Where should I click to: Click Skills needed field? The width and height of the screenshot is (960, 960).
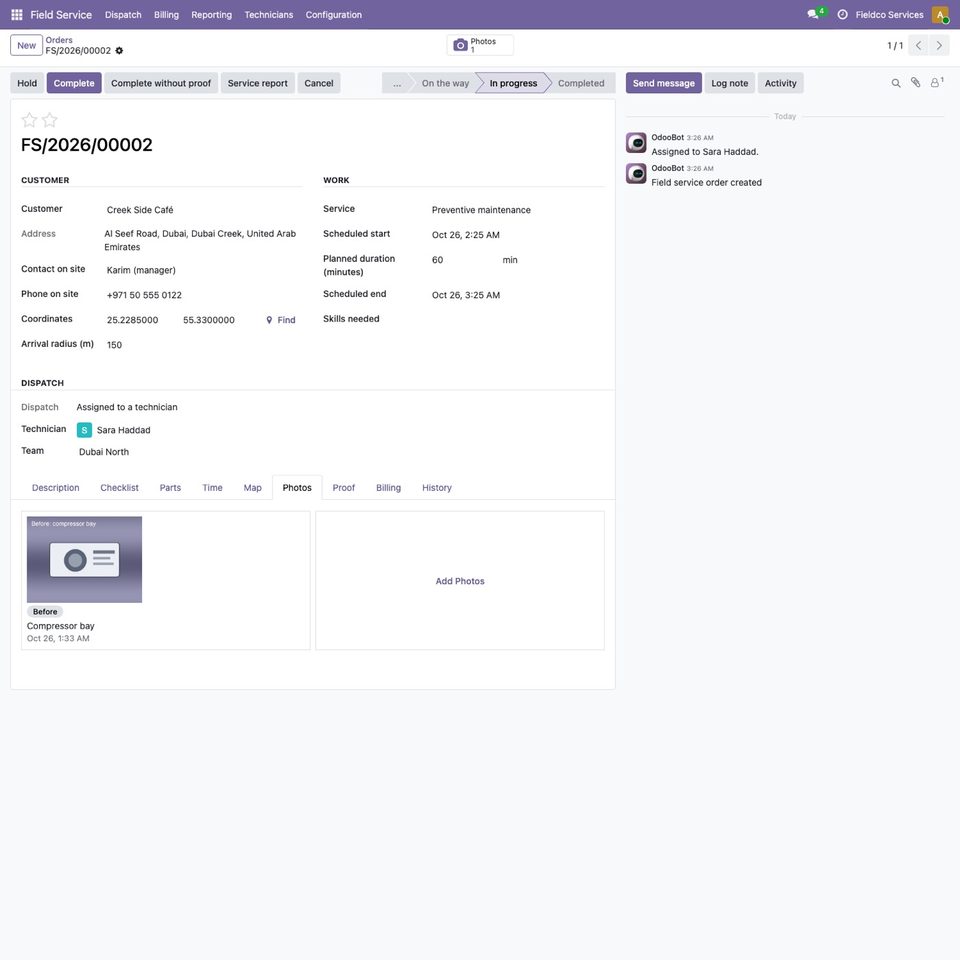tap(517, 319)
